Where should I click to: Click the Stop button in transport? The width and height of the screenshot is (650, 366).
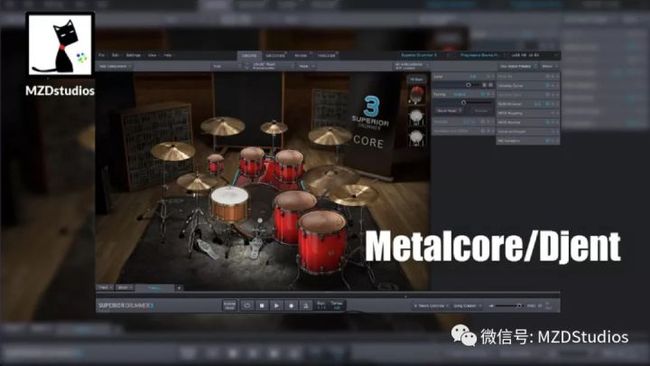point(262,305)
